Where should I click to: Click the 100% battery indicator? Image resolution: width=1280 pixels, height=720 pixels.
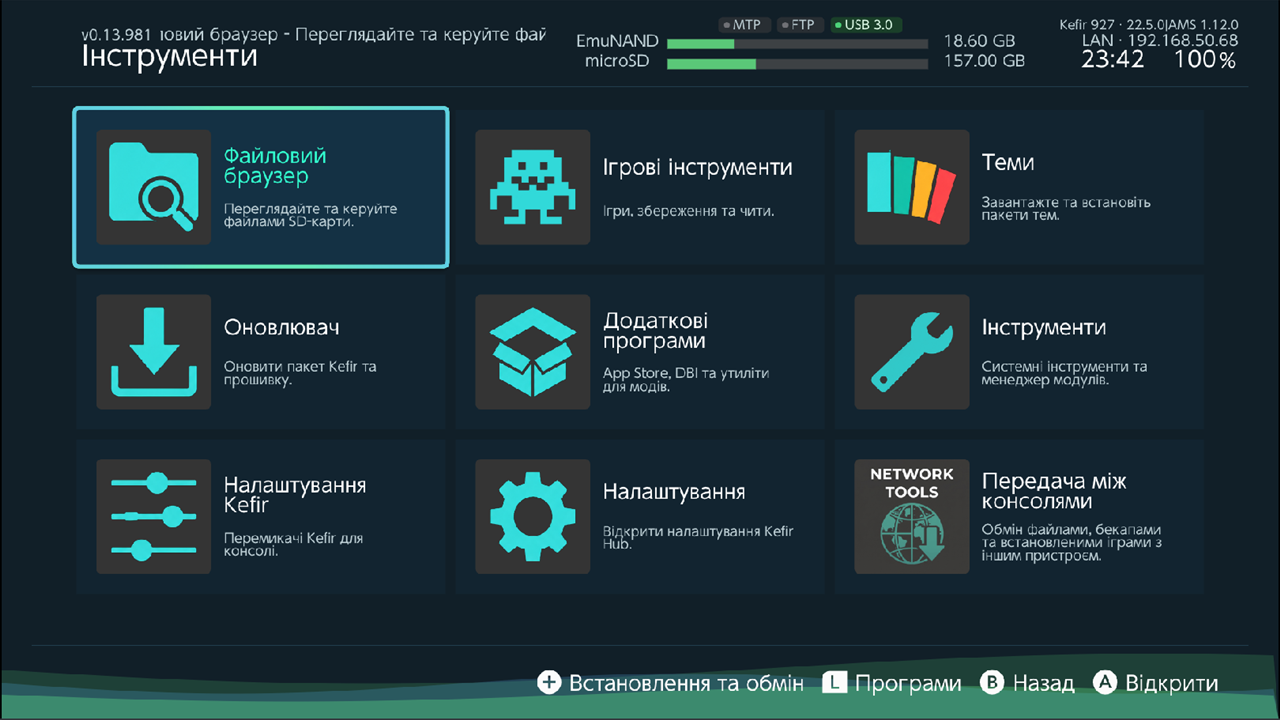pos(1205,60)
